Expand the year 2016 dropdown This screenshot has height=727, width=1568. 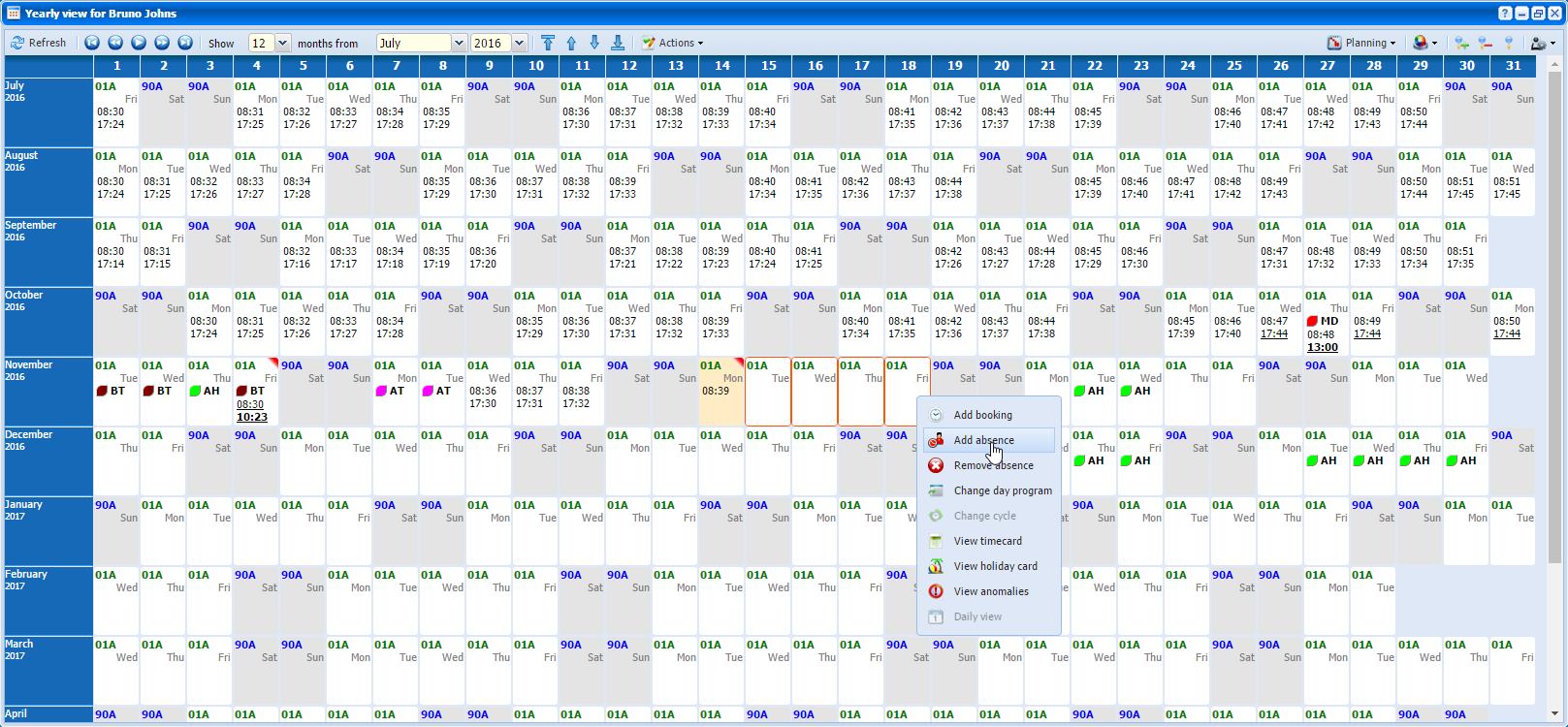pos(520,43)
